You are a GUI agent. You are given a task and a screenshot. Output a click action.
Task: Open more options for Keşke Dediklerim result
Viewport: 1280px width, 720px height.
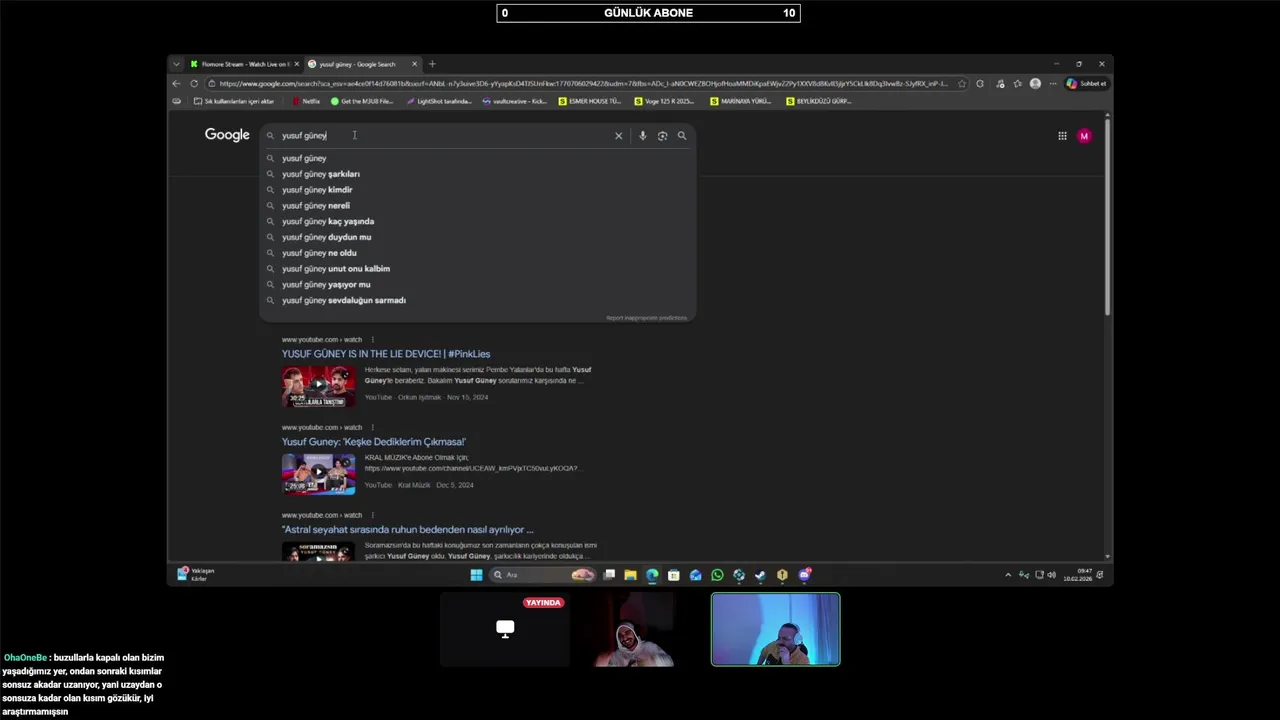(372, 428)
